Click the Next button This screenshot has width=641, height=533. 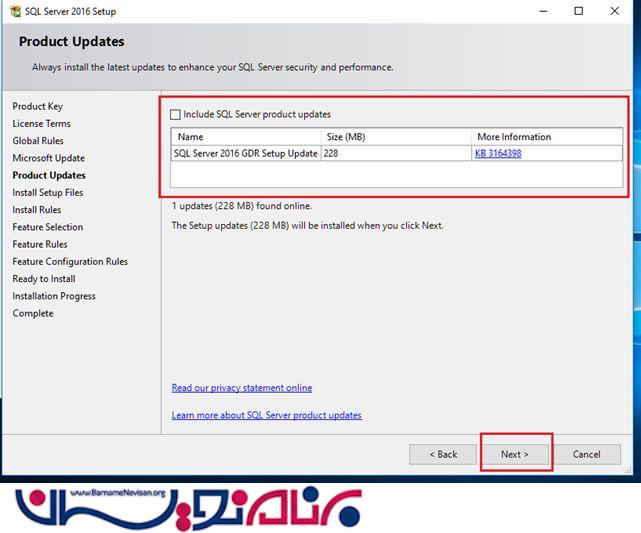(x=515, y=454)
